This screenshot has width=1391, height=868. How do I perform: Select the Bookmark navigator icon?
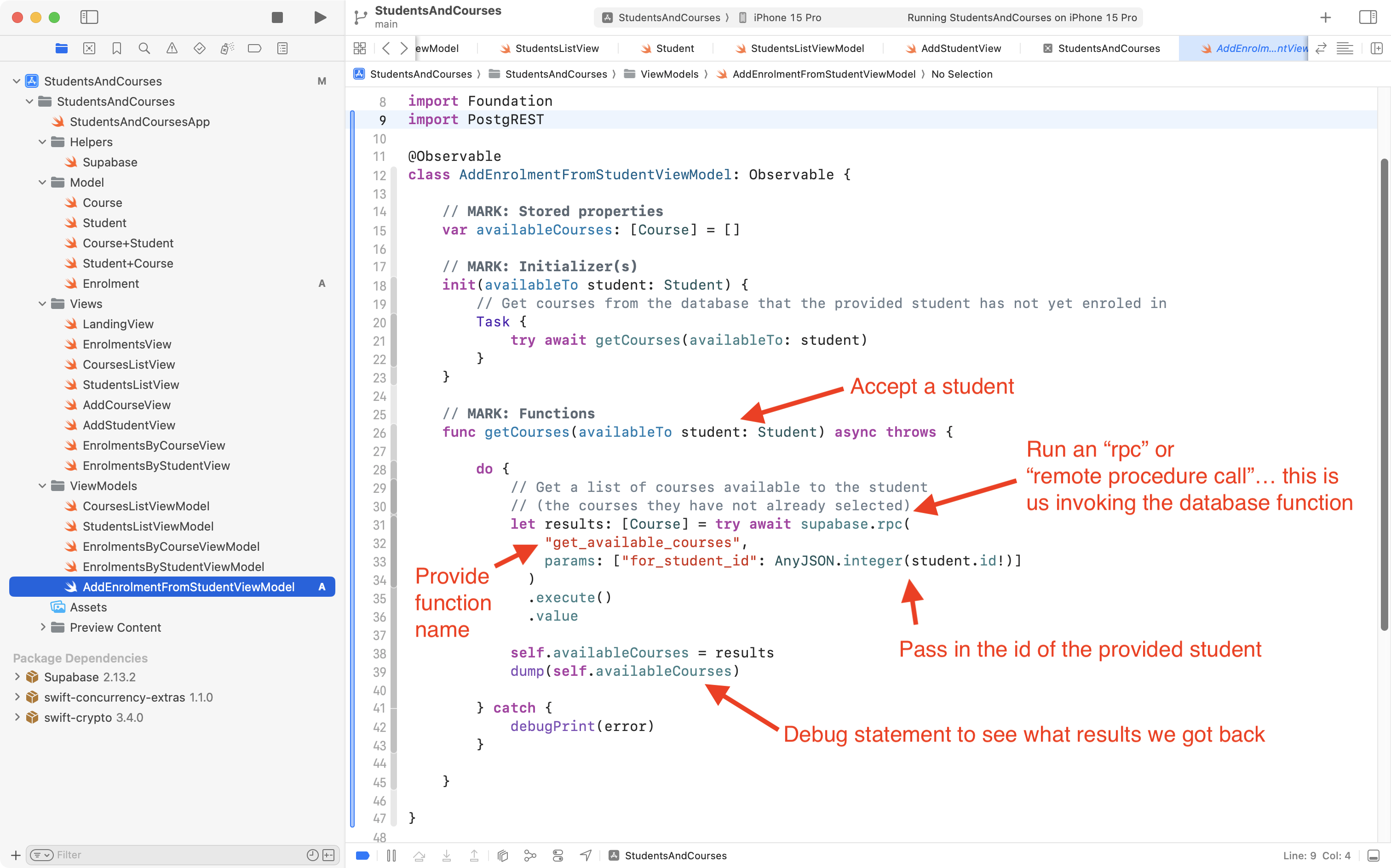116,48
